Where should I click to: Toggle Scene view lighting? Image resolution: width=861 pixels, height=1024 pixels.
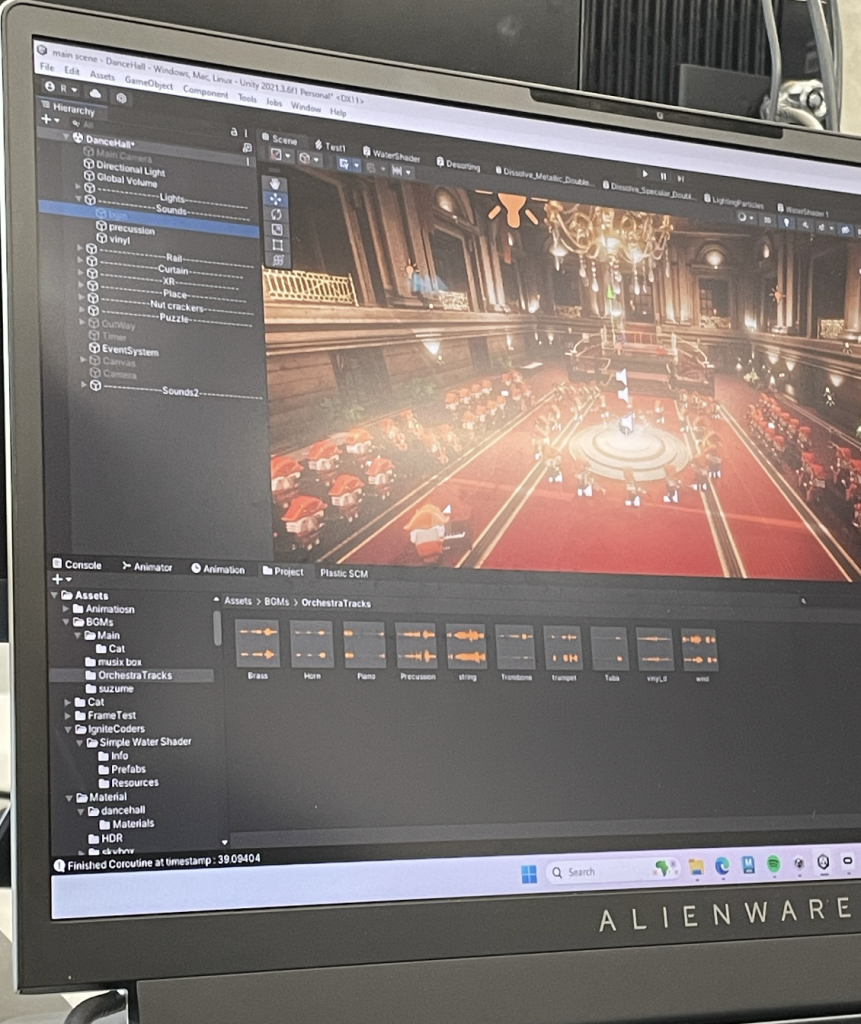tap(786, 223)
